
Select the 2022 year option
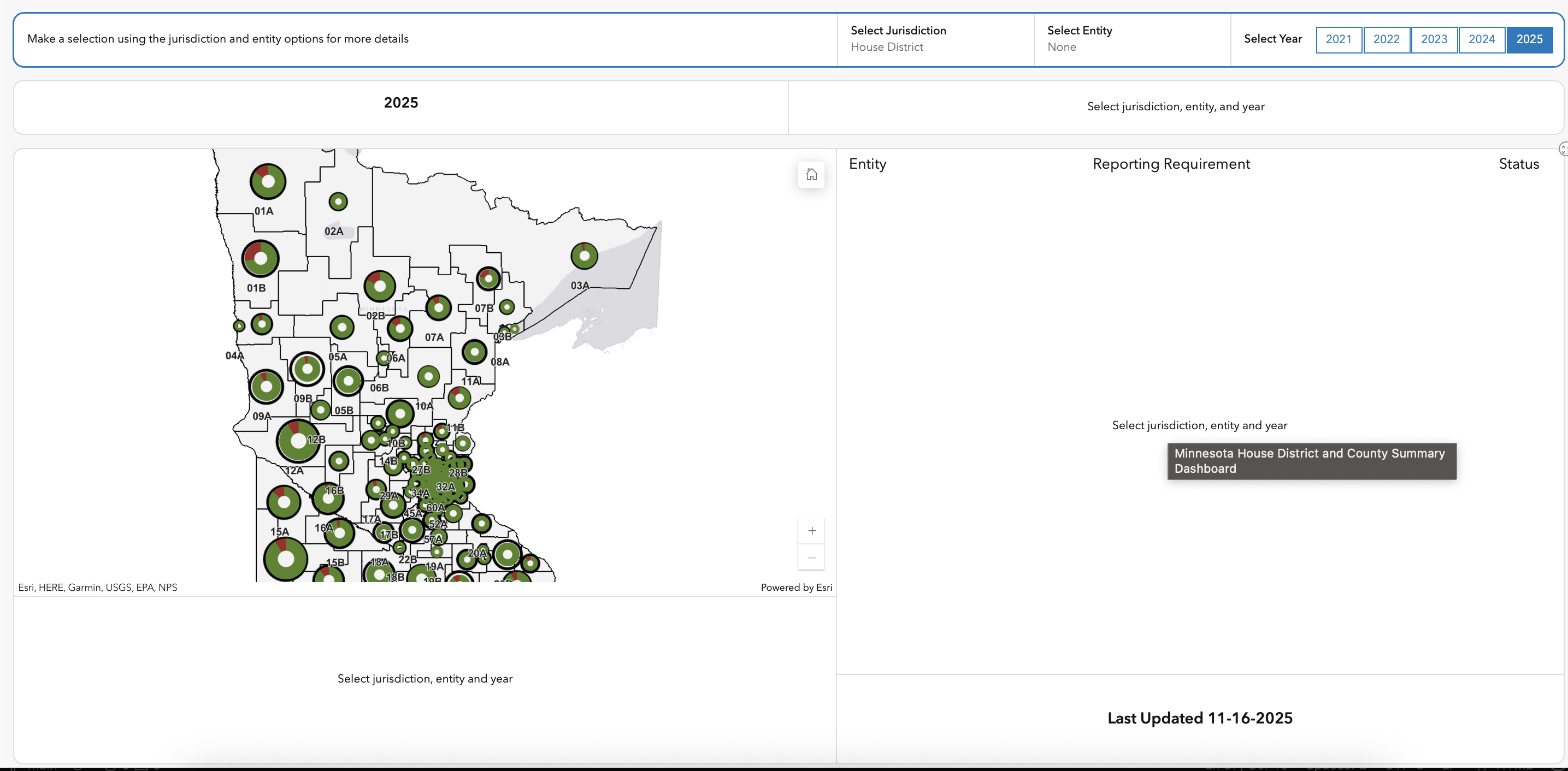click(1387, 39)
